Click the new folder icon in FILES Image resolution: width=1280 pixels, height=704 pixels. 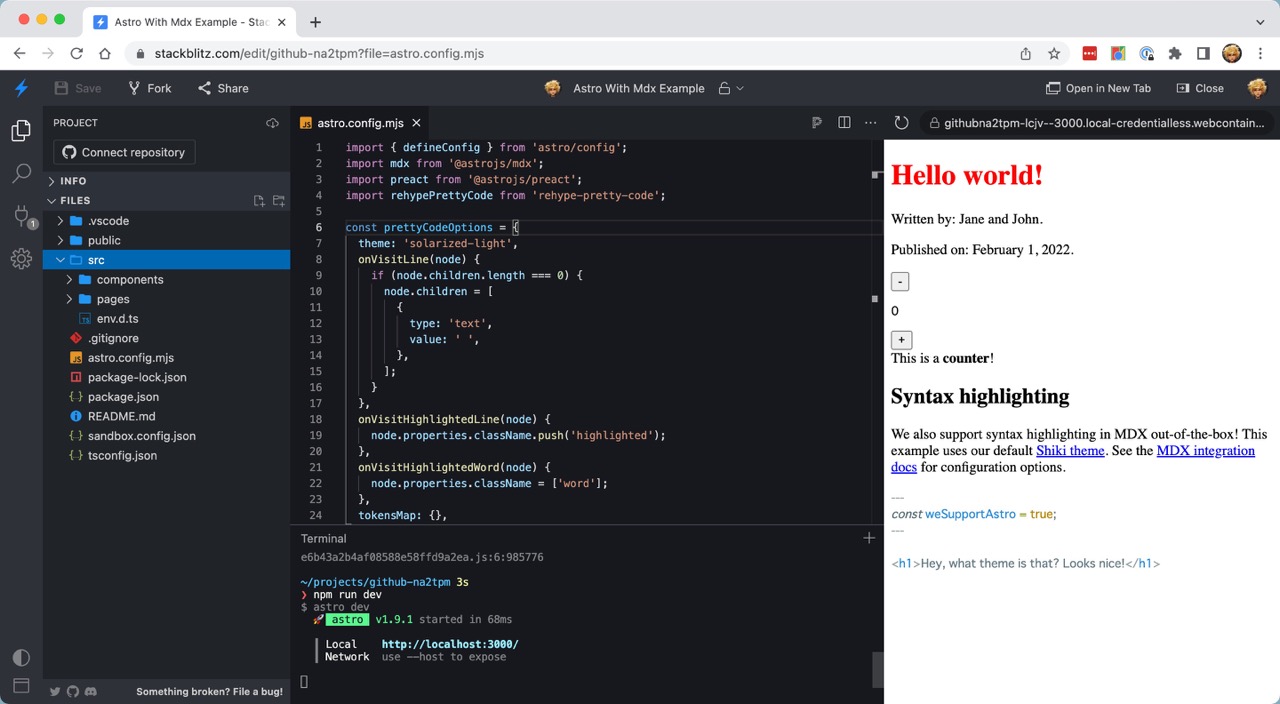278,201
